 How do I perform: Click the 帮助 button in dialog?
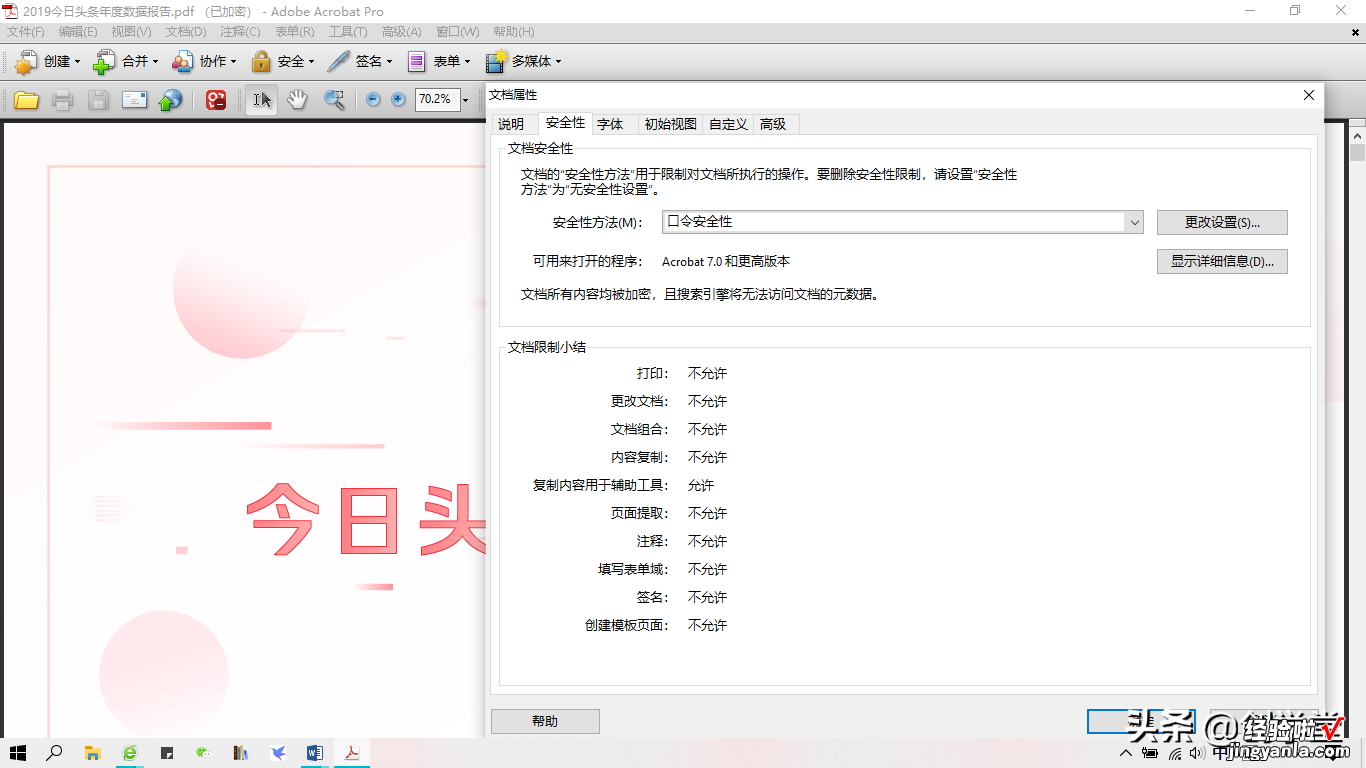click(x=545, y=721)
